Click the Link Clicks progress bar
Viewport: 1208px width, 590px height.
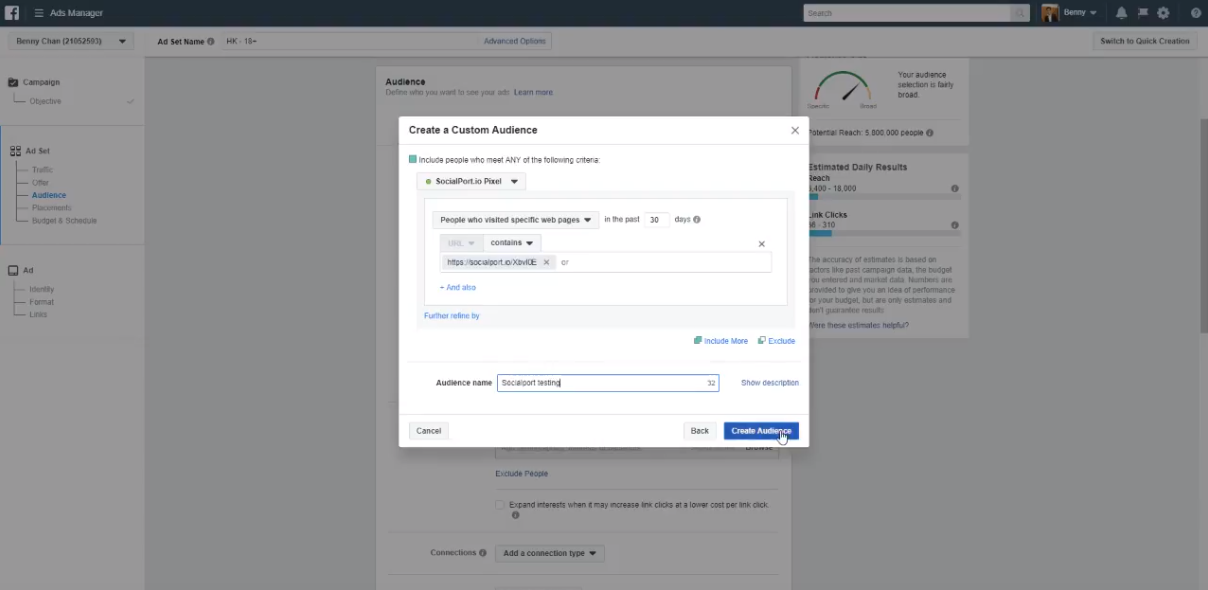(883, 233)
